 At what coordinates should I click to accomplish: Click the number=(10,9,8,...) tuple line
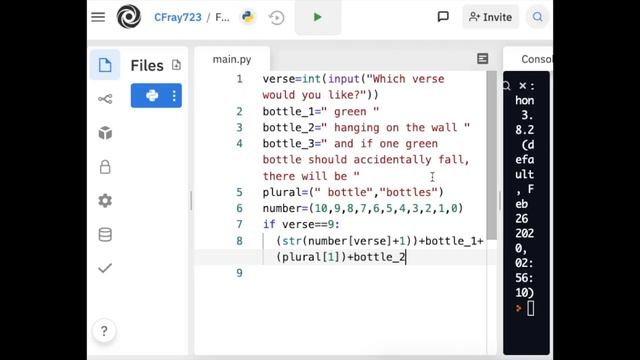(x=363, y=209)
